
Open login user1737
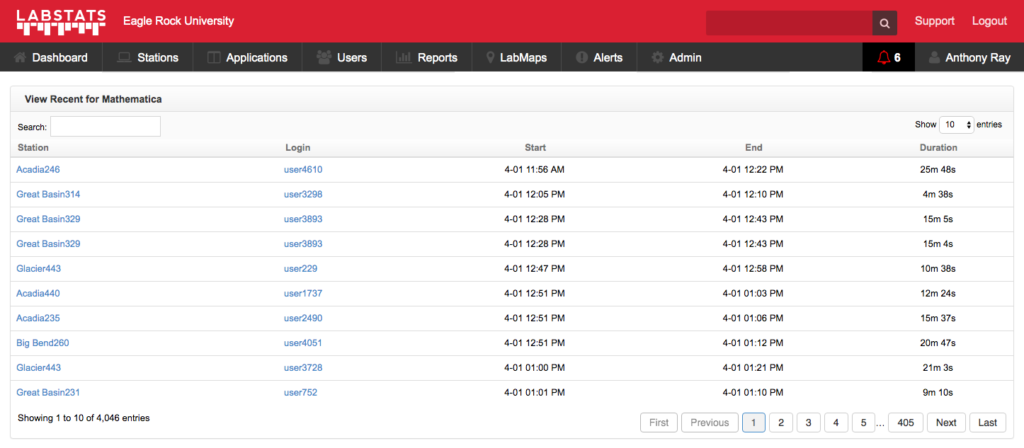(x=303, y=293)
